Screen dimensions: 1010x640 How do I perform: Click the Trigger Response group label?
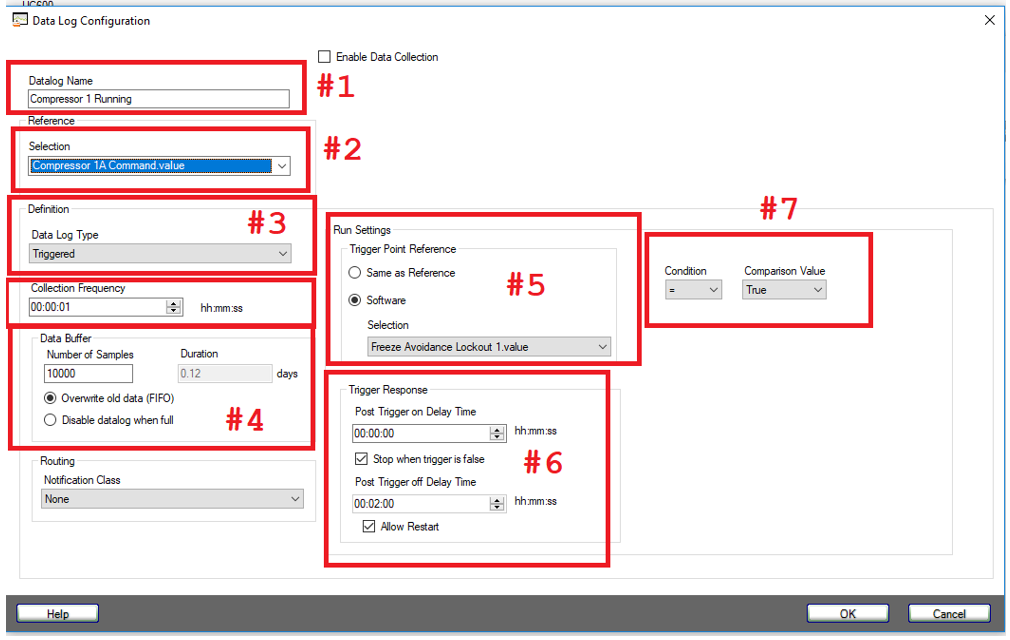coord(388,390)
